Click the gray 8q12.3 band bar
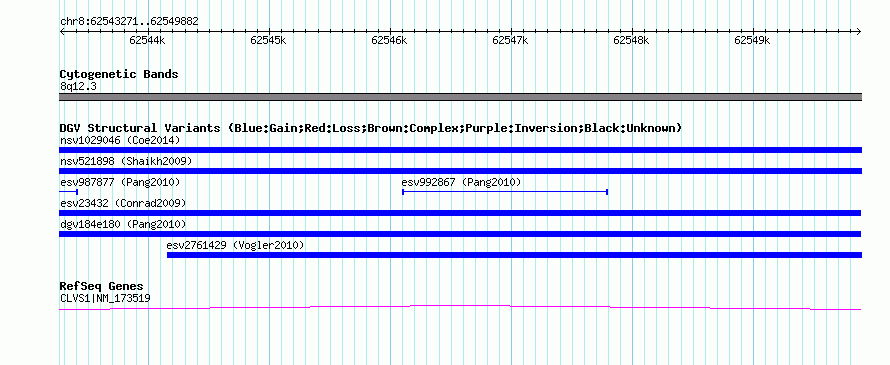Viewport: 890px width, 365px height. click(460, 97)
